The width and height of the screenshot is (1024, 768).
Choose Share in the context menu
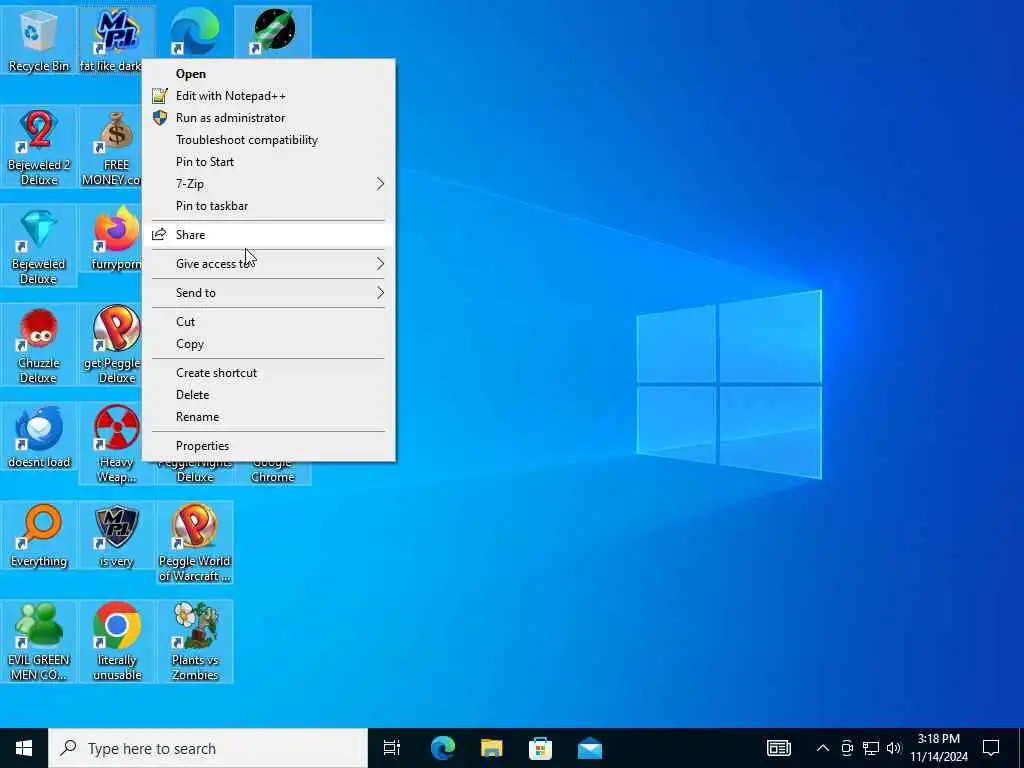pos(268,235)
